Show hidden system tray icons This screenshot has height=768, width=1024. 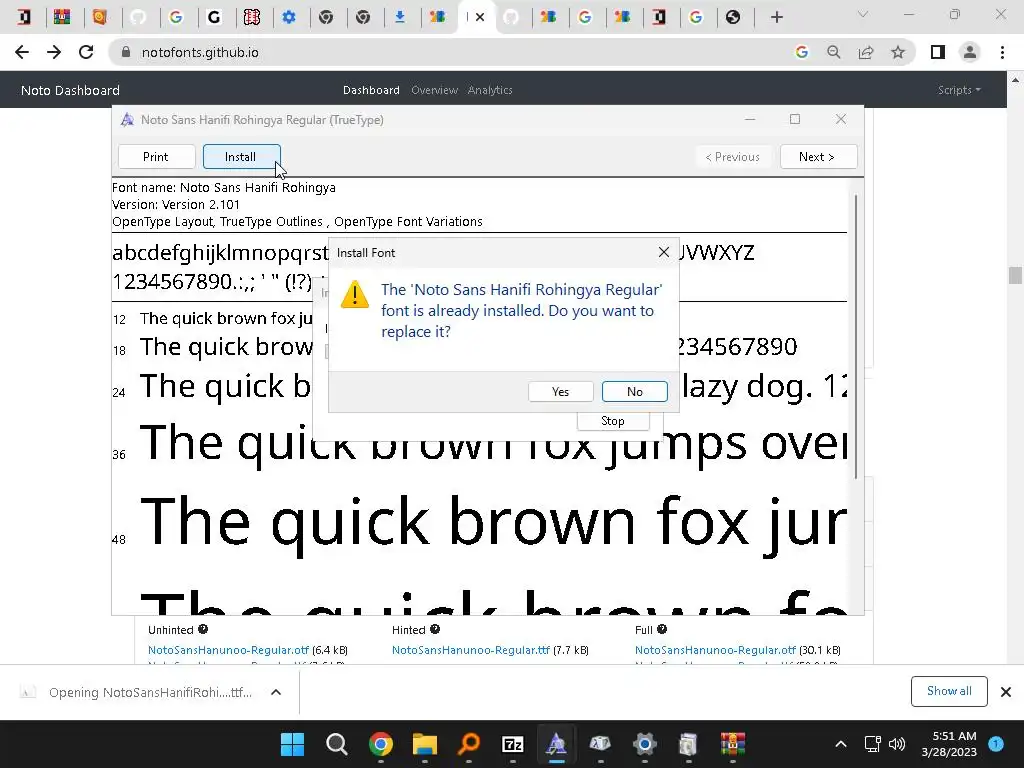pyautogui.click(x=841, y=744)
